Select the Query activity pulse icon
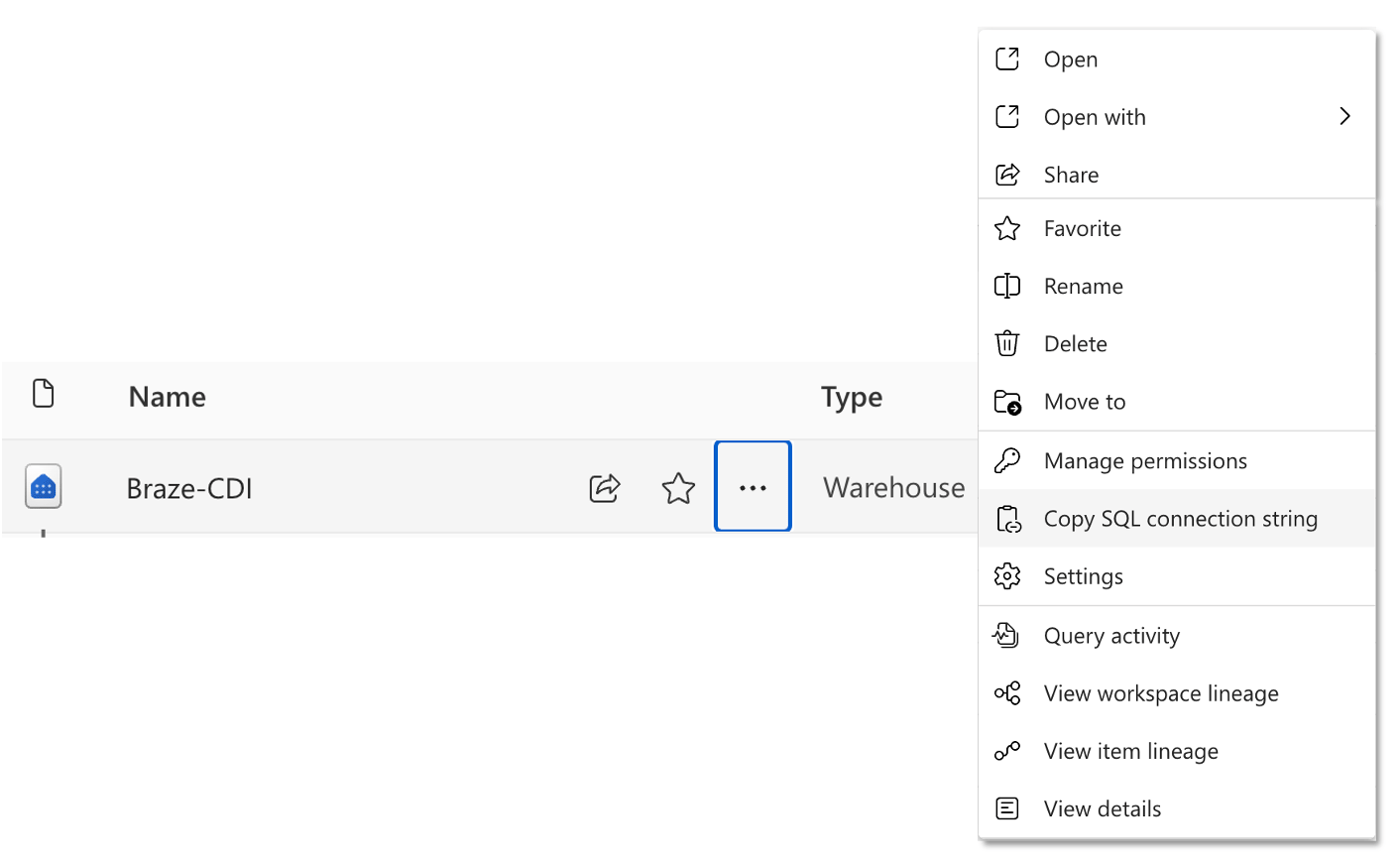This screenshot has height=867, width=1400. tap(1006, 635)
